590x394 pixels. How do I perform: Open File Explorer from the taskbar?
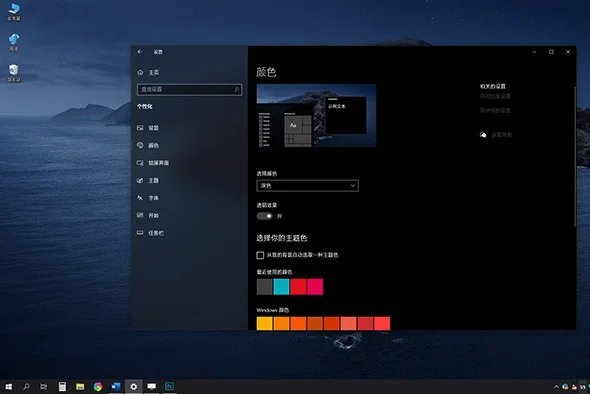pyautogui.click(x=80, y=386)
